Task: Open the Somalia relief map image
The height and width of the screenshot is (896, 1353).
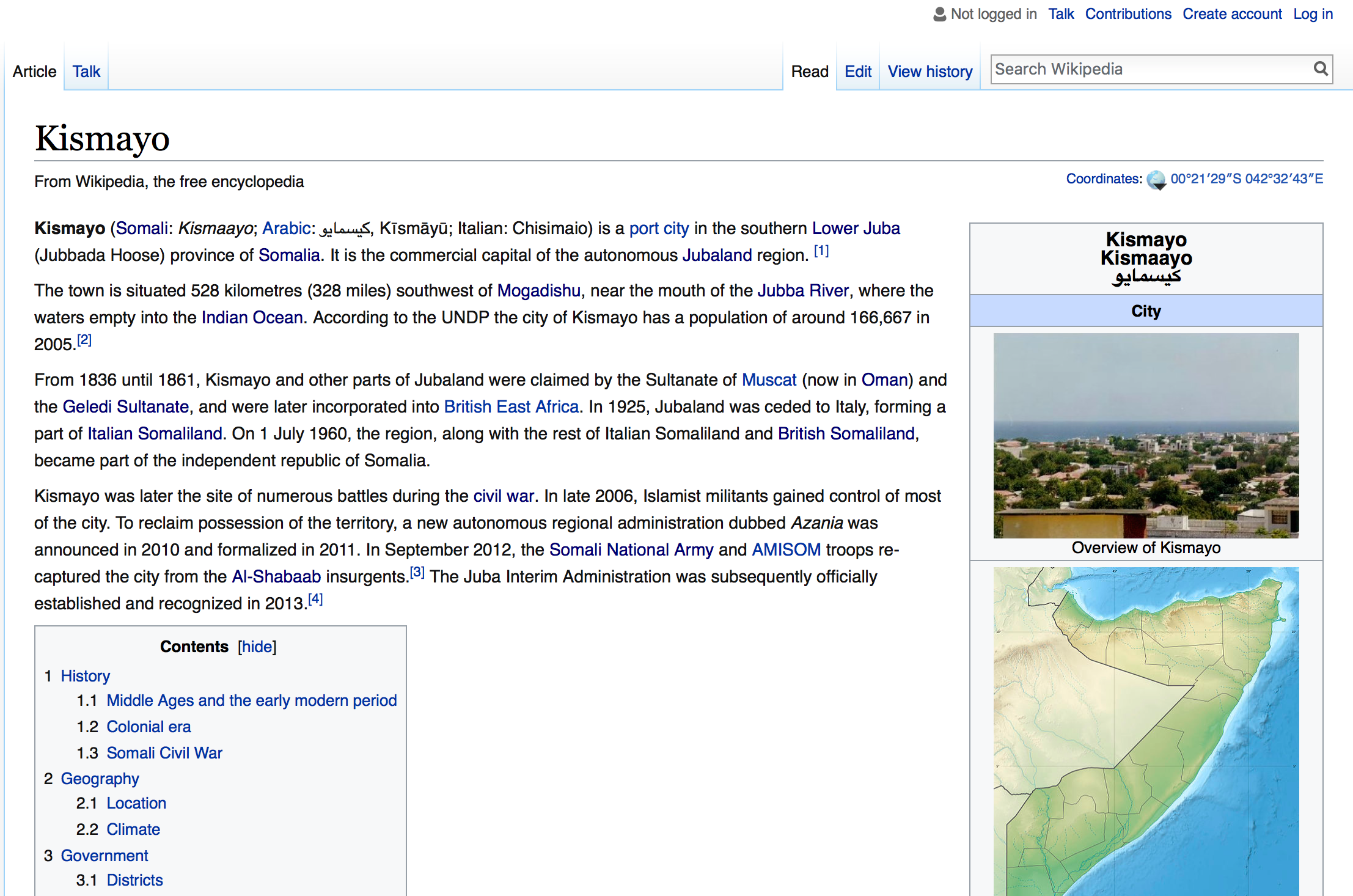Action: point(1146,732)
